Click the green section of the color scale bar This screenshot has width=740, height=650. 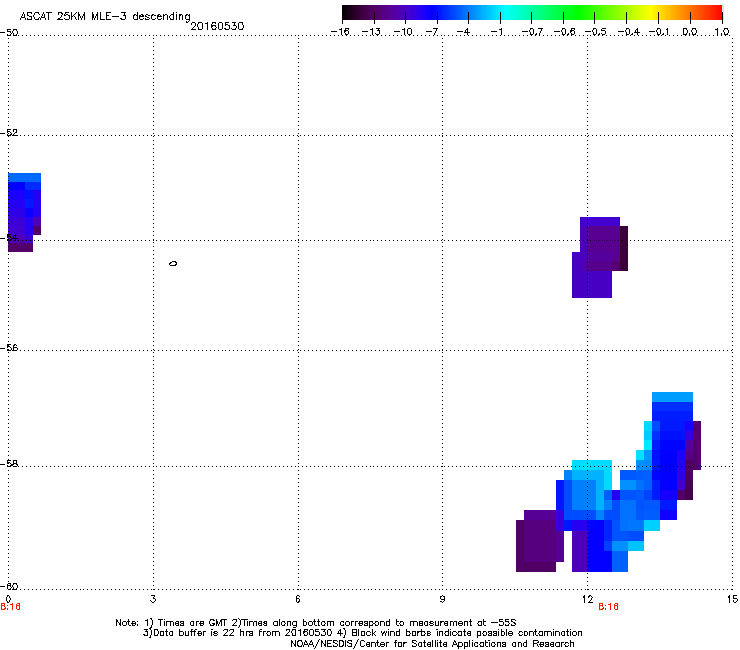(x=578, y=12)
